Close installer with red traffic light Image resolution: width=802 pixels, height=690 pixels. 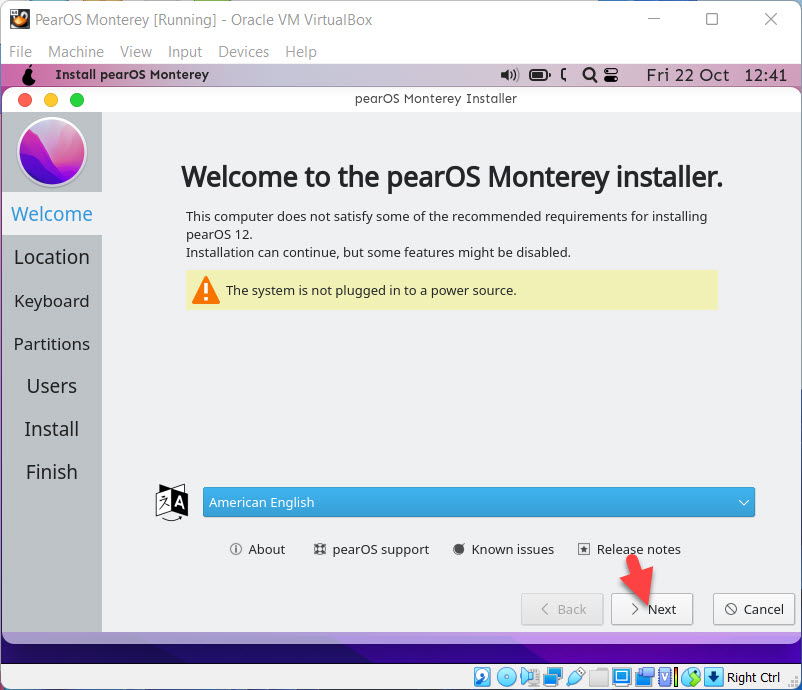tap(25, 100)
